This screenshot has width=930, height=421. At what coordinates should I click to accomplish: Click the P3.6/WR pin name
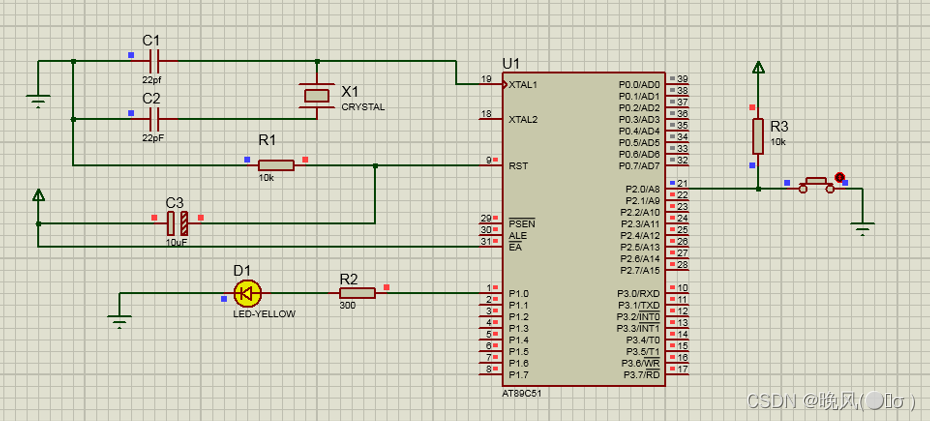click(641, 363)
